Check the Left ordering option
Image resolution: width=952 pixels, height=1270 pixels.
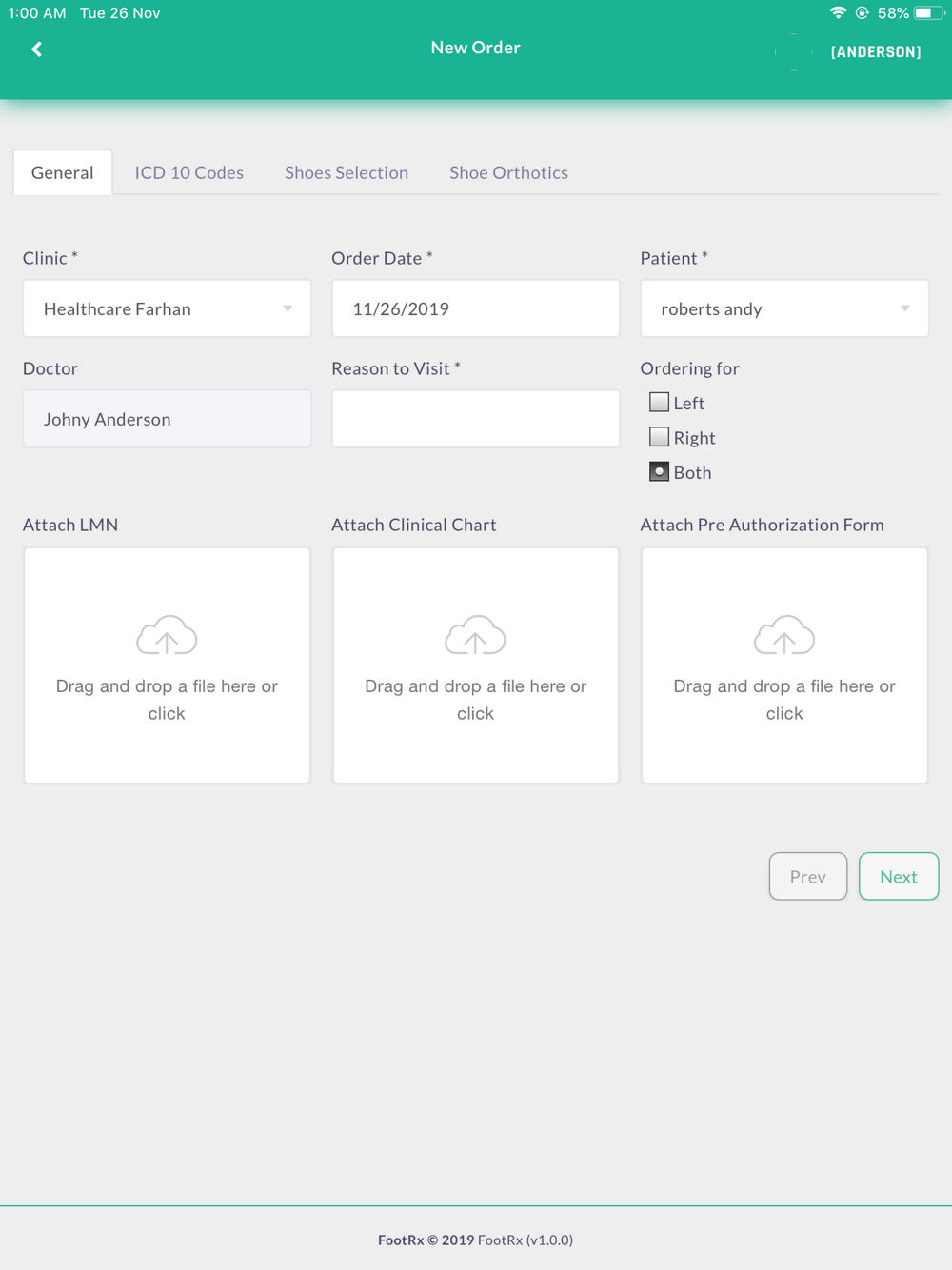659,402
